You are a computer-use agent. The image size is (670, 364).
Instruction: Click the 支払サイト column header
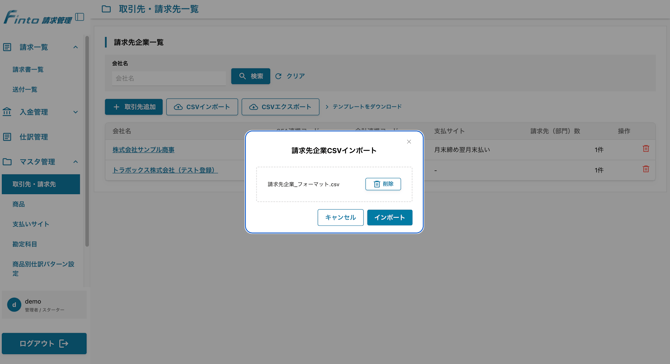(449, 131)
